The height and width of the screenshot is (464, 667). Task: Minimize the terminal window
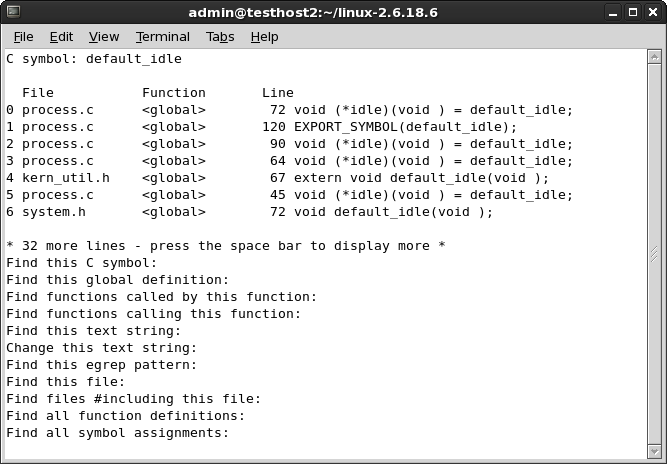(611, 12)
